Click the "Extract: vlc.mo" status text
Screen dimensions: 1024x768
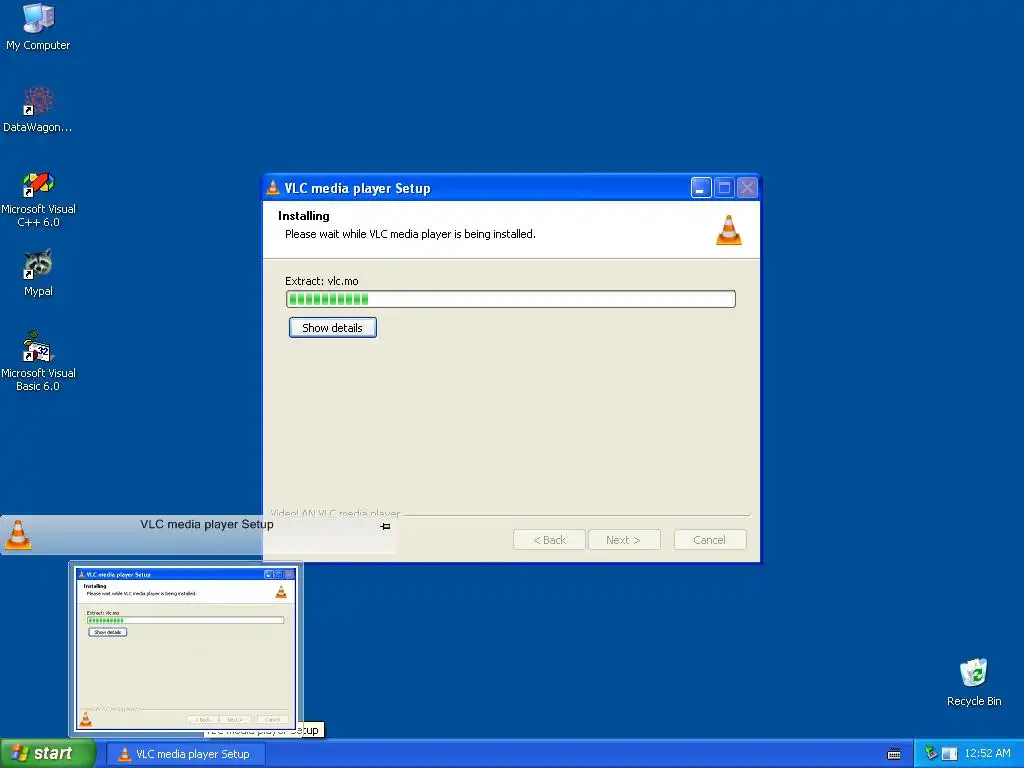pos(321,281)
